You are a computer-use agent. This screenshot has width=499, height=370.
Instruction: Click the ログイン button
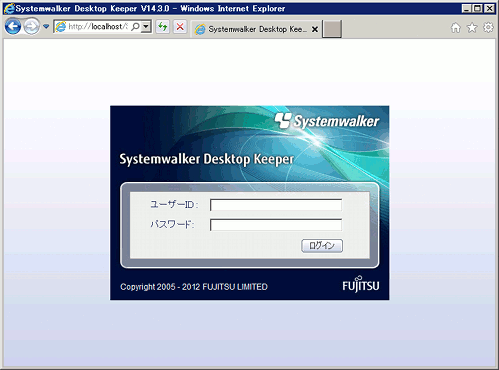point(322,246)
